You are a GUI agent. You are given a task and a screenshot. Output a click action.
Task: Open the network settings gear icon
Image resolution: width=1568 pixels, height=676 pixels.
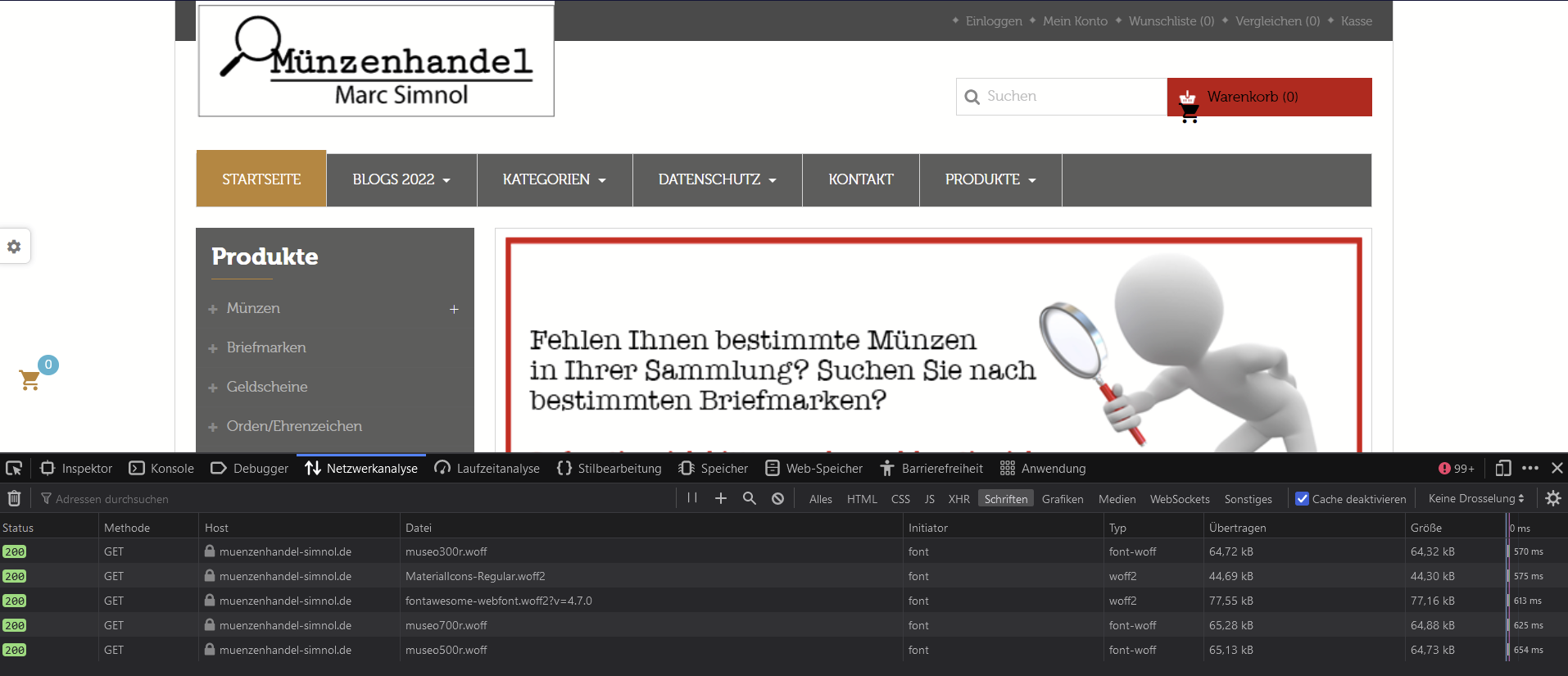coord(1553,498)
